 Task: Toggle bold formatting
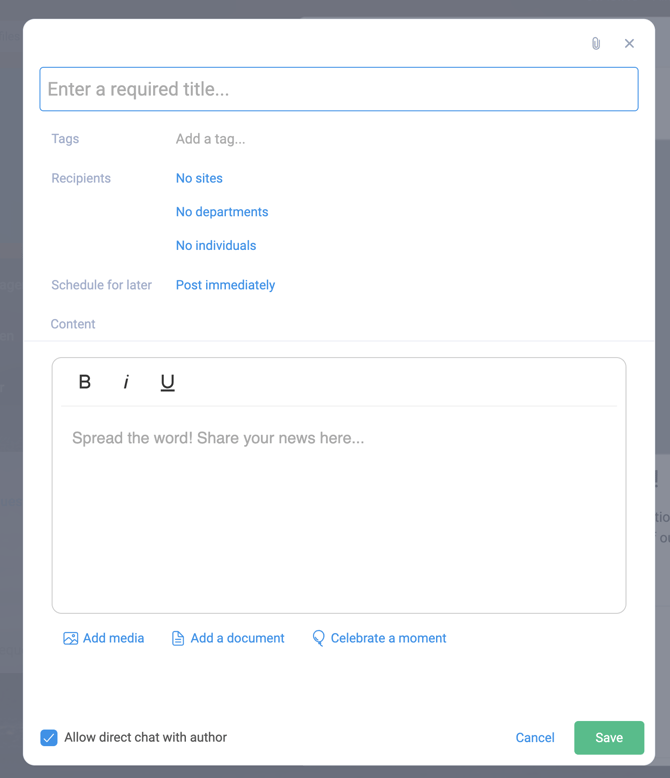pyautogui.click(x=85, y=382)
